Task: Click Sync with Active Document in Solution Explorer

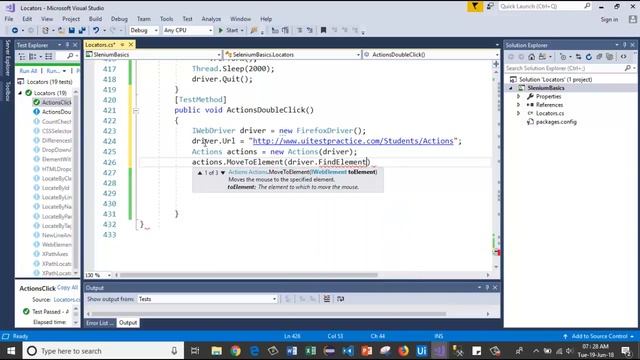Action: (578, 57)
